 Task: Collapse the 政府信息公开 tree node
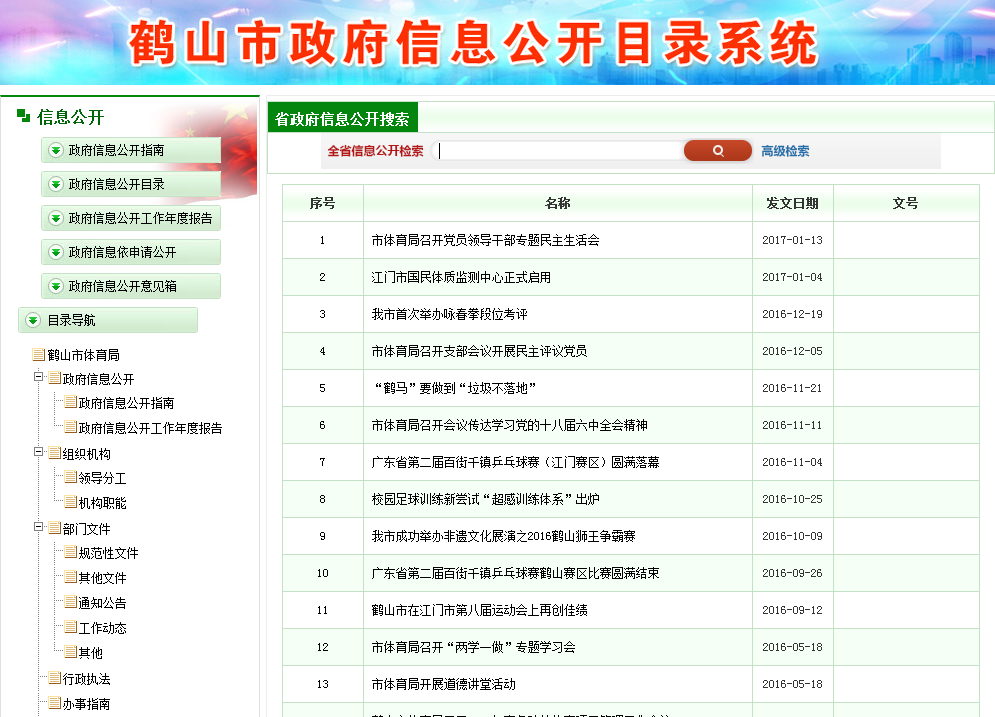tap(39, 378)
